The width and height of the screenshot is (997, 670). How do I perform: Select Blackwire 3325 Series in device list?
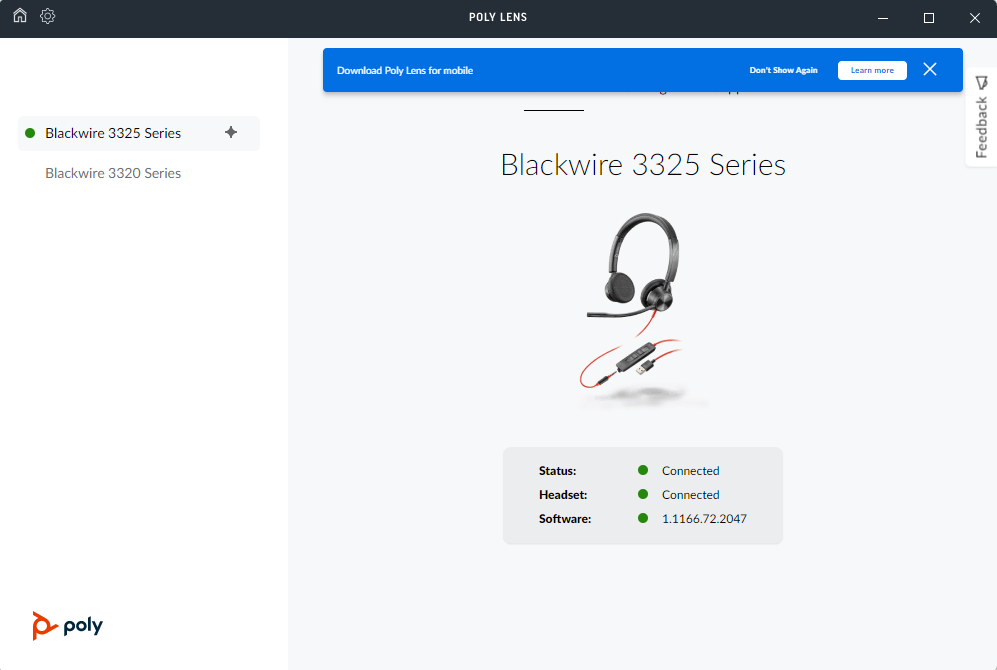click(113, 133)
